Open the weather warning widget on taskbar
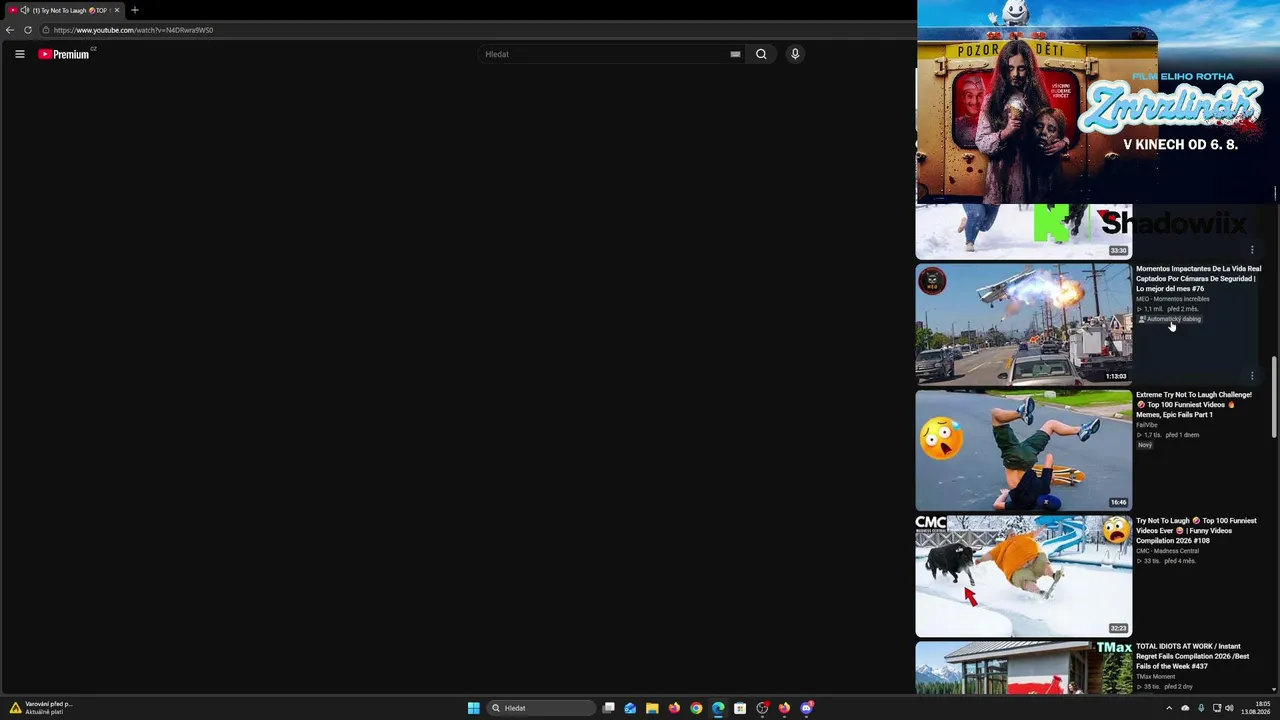 (41, 708)
